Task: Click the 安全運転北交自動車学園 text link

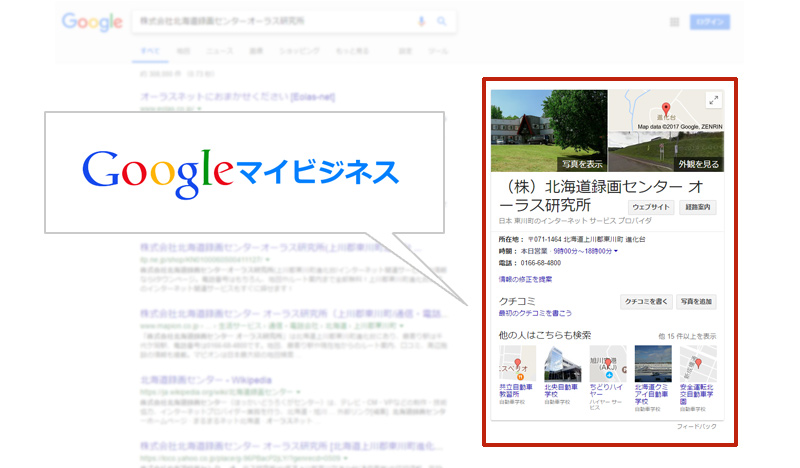Action: coord(696,395)
